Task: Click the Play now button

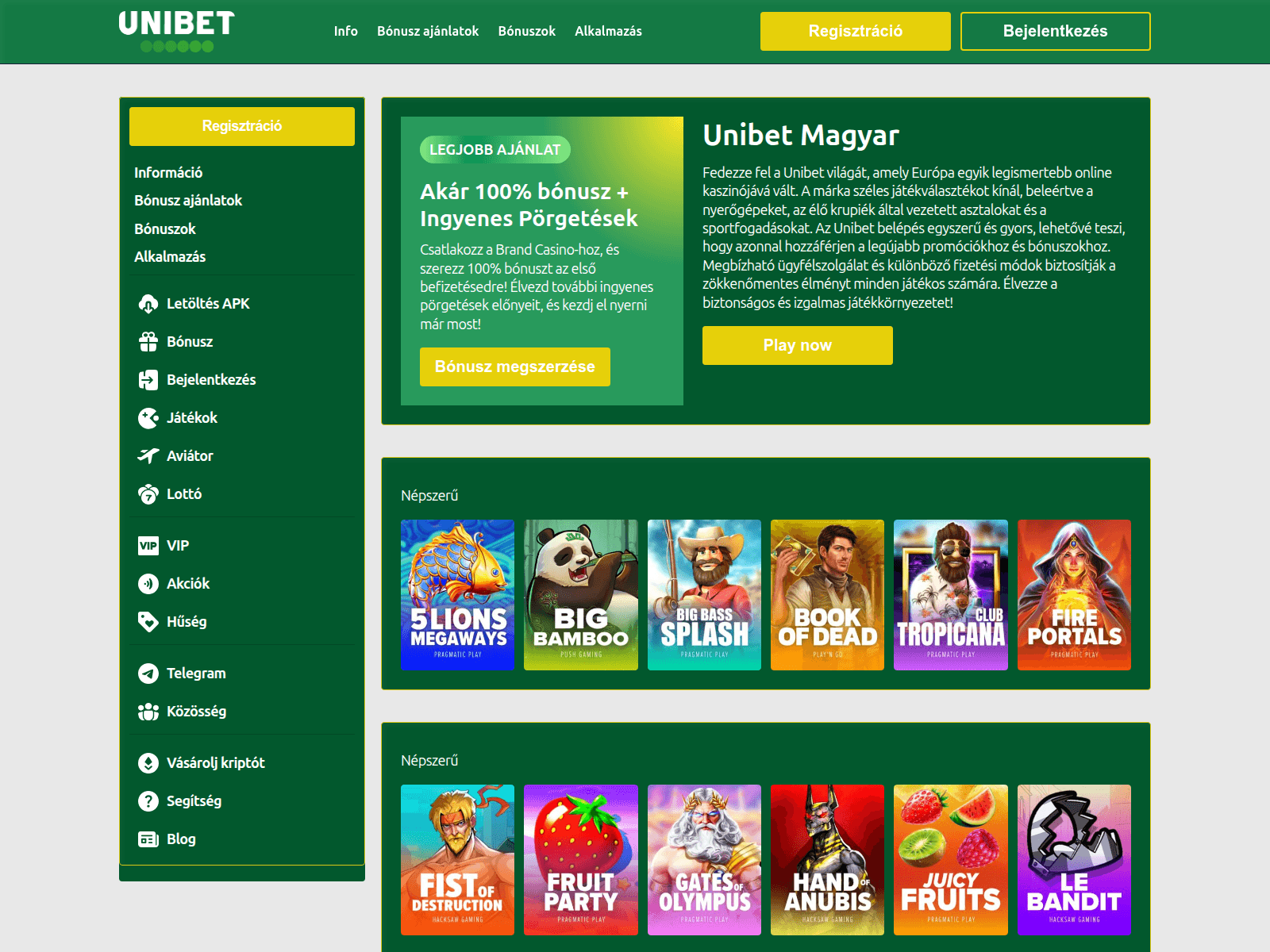Action: point(798,345)
